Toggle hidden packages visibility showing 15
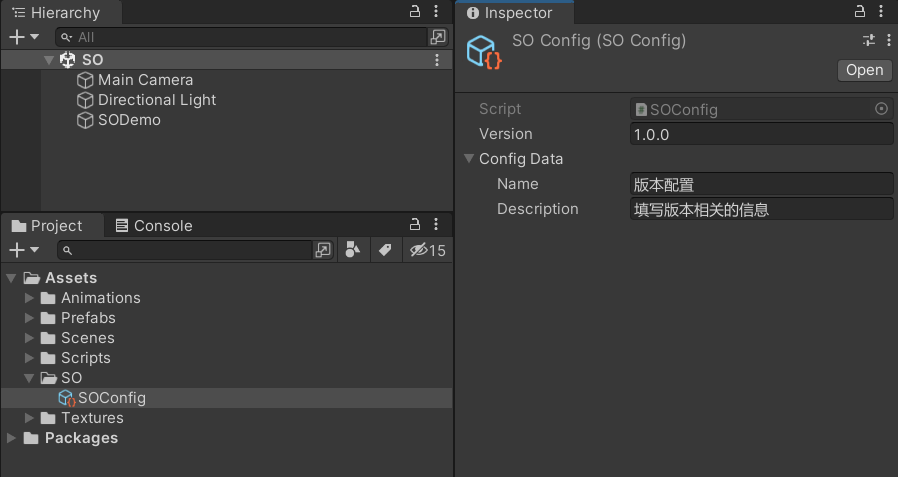The width and height of the screenshot is (898, 477). 427,250
